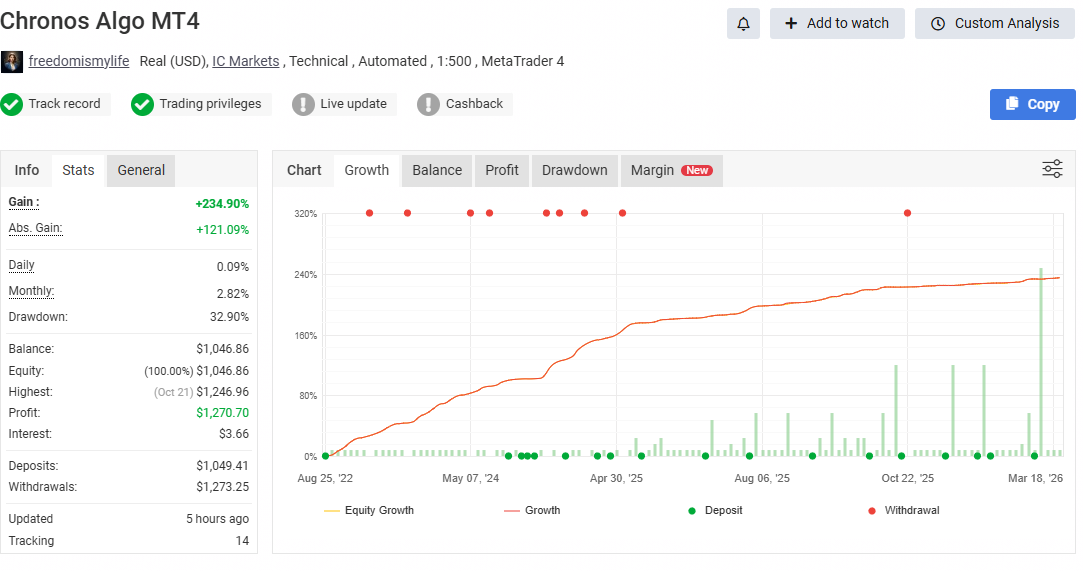
Task: Select the Chart tab
Action: click(x=304, y=170)
